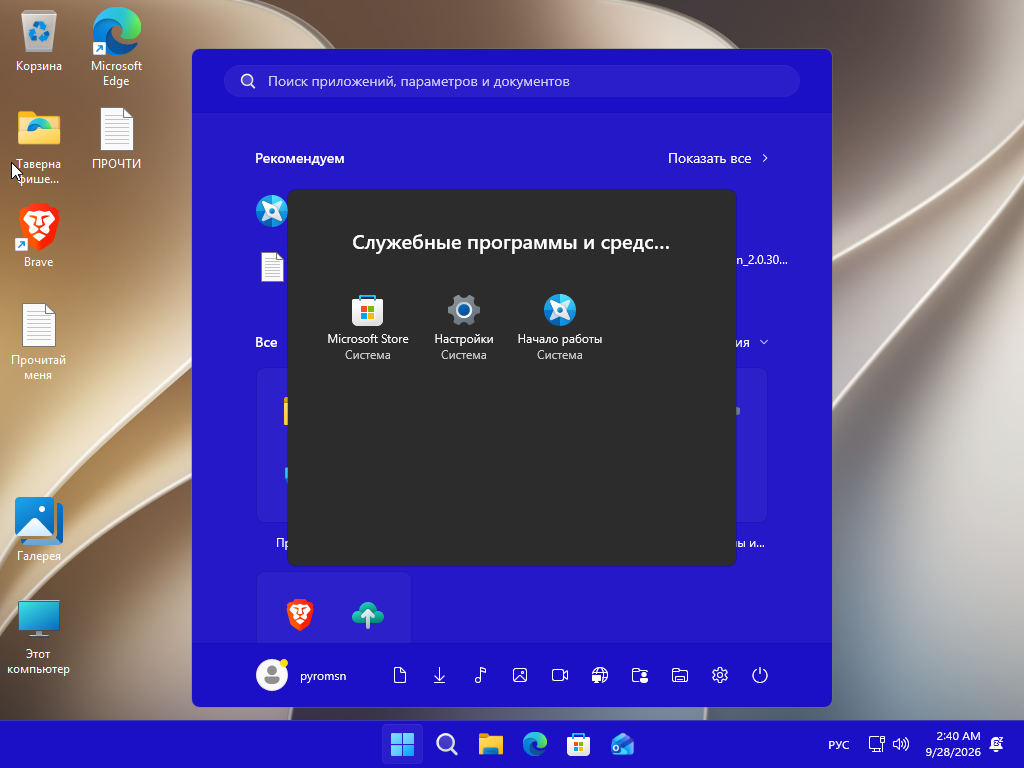Select Корзина recycle bin on desktop
This screenshot has height=768, width=1024.
point(39,42)
